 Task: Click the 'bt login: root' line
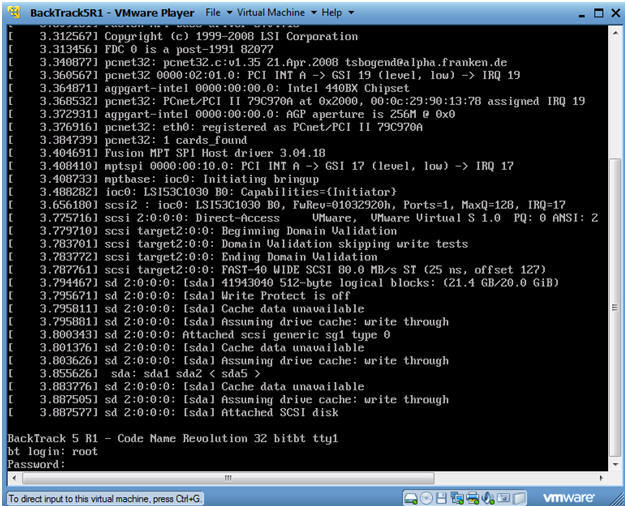click(x=52, y=451)
